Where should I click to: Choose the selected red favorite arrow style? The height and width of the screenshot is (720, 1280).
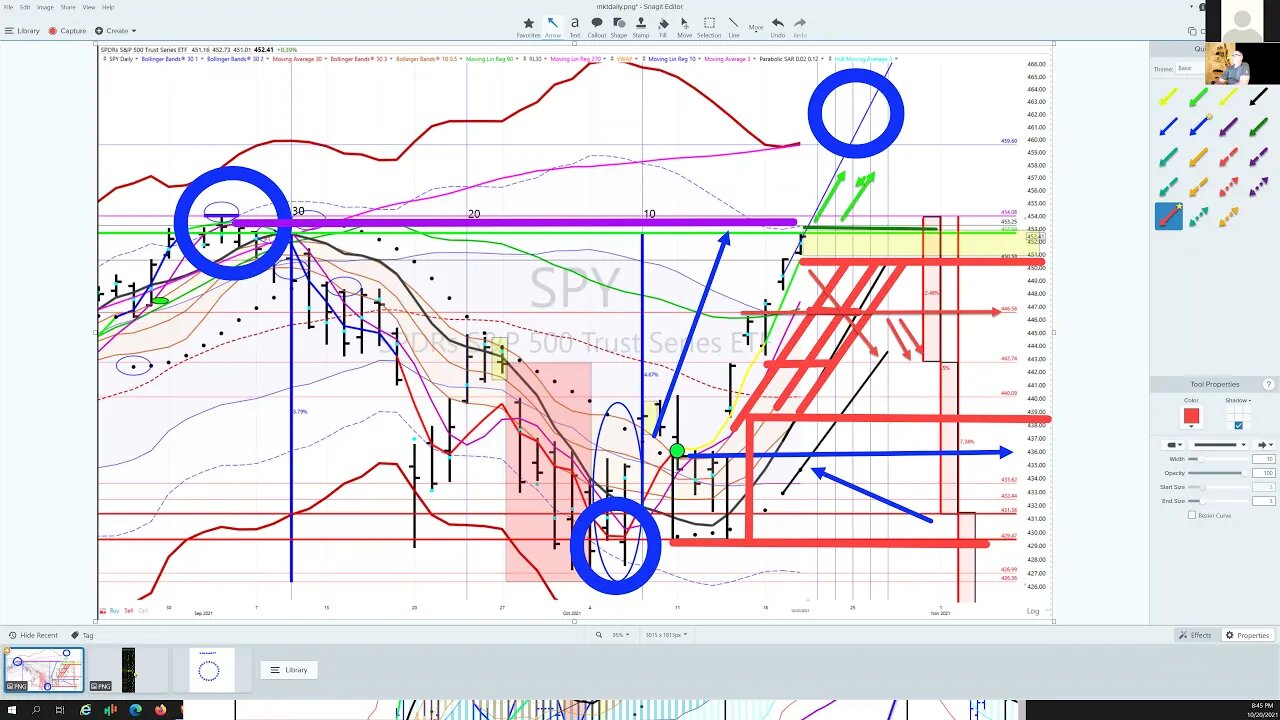(1168, 216)
